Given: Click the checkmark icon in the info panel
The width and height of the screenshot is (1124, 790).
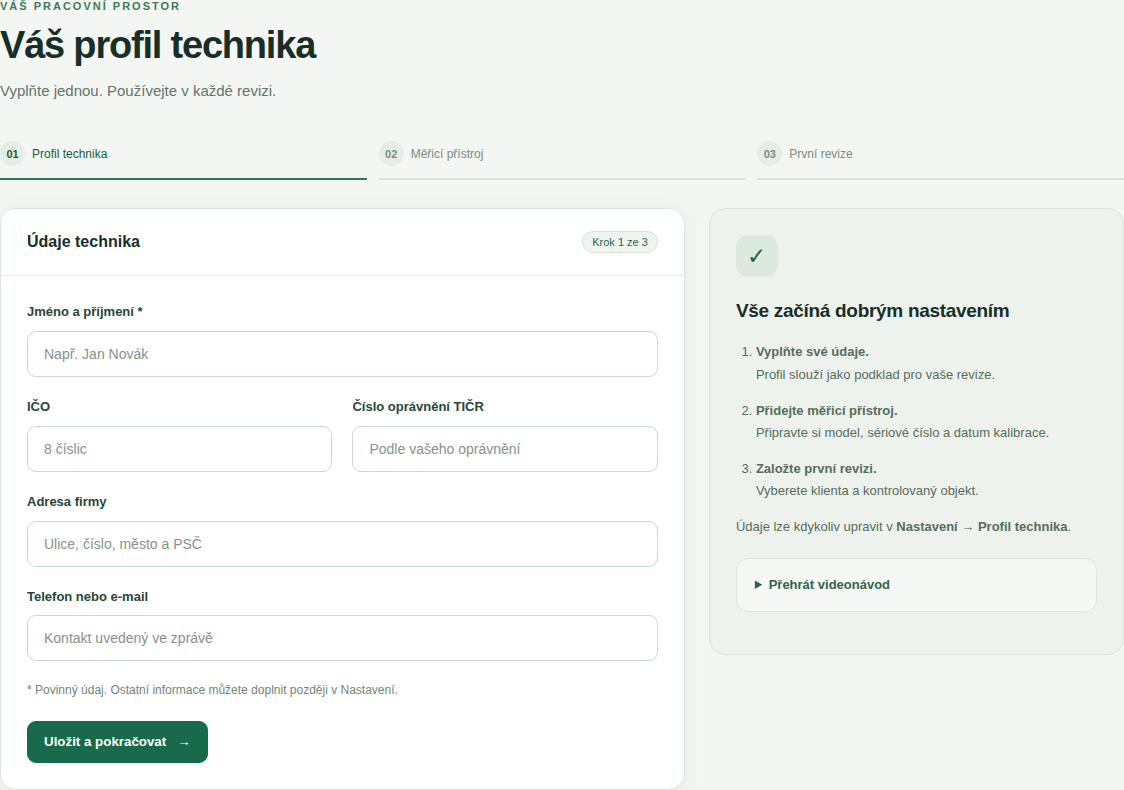Looking at the screenshot, I should (x=756, y=256).
